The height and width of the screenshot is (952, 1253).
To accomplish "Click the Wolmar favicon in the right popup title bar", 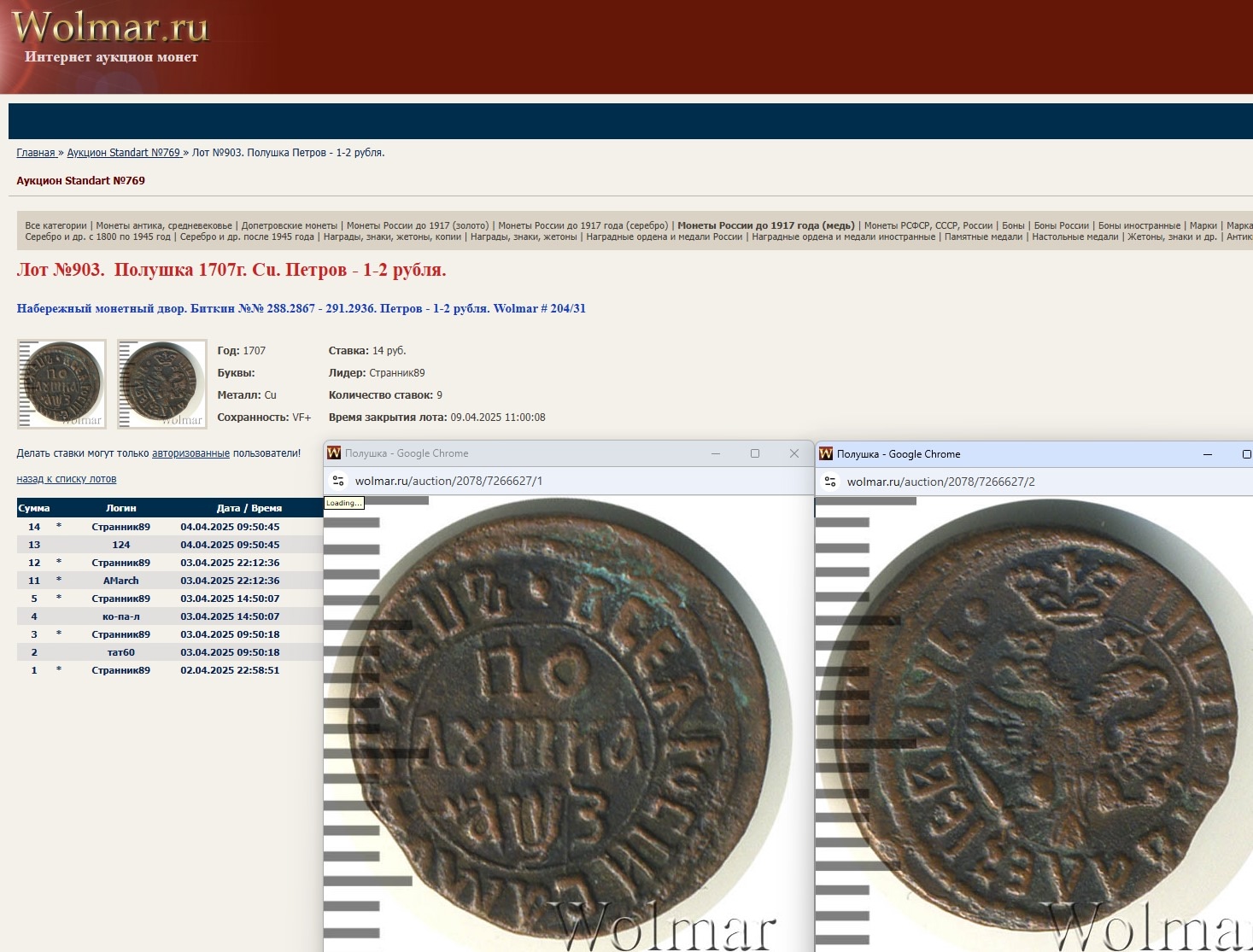I will tap(826, 454).
